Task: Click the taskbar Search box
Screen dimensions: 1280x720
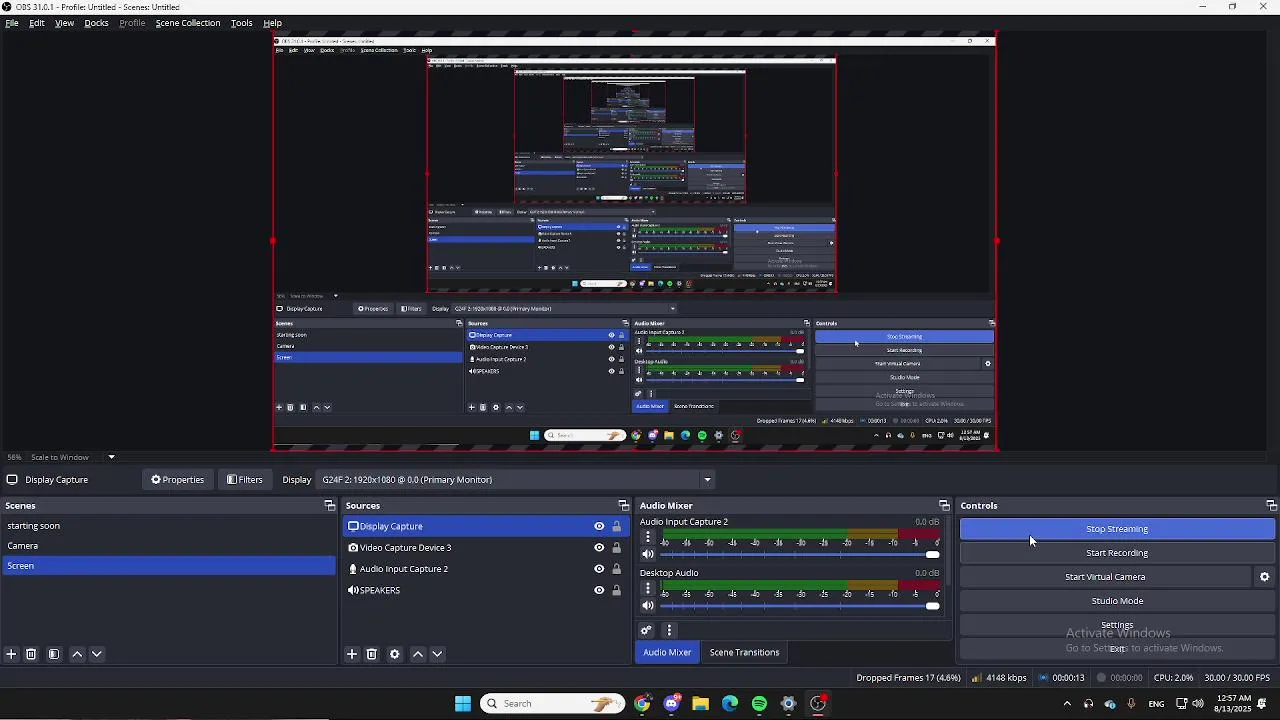Action: (552, 704)
